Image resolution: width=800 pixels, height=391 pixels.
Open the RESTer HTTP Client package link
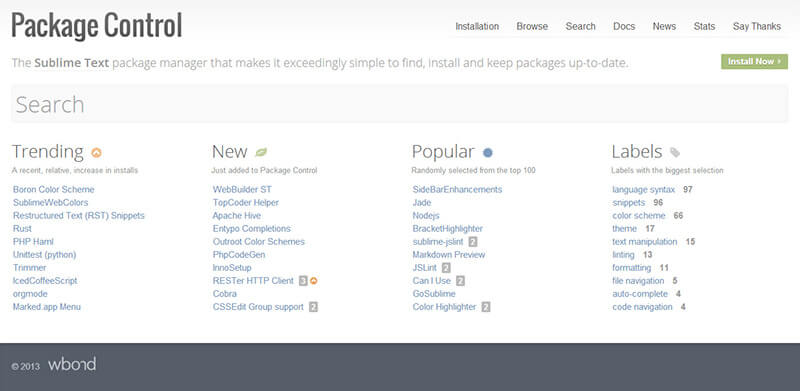[253, 281]
